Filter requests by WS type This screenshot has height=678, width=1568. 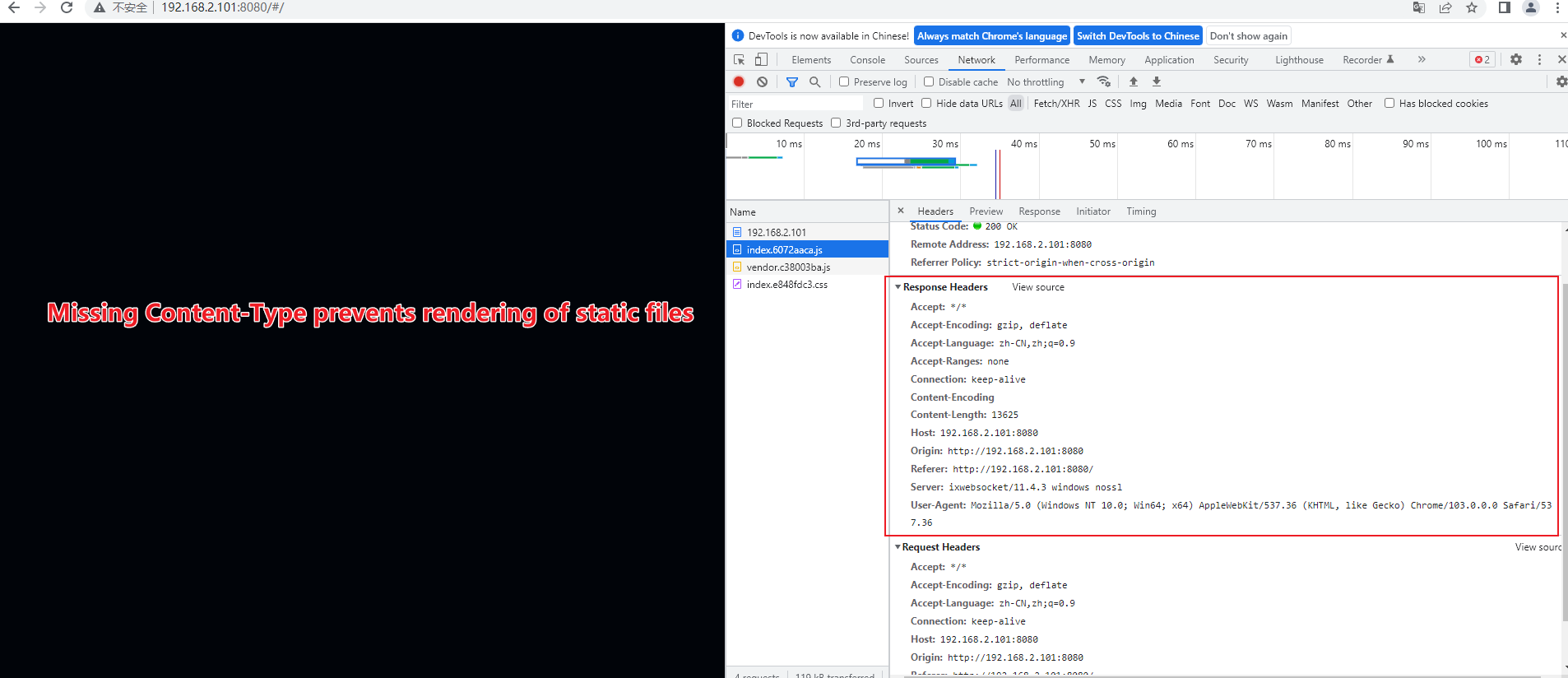click(1250, 104)
